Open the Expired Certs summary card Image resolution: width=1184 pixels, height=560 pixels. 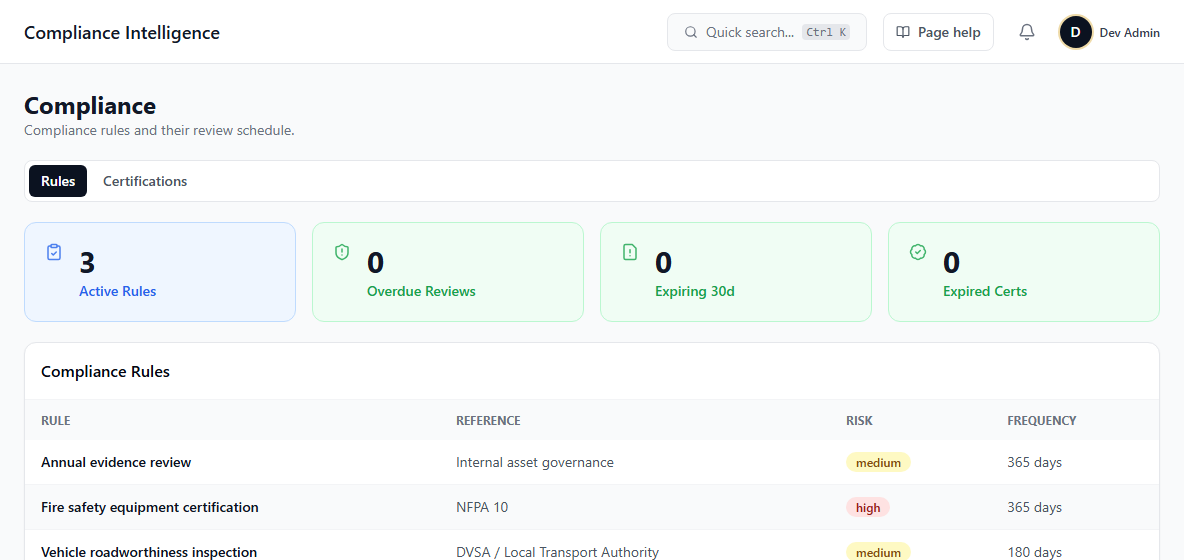click(1024, 272)
